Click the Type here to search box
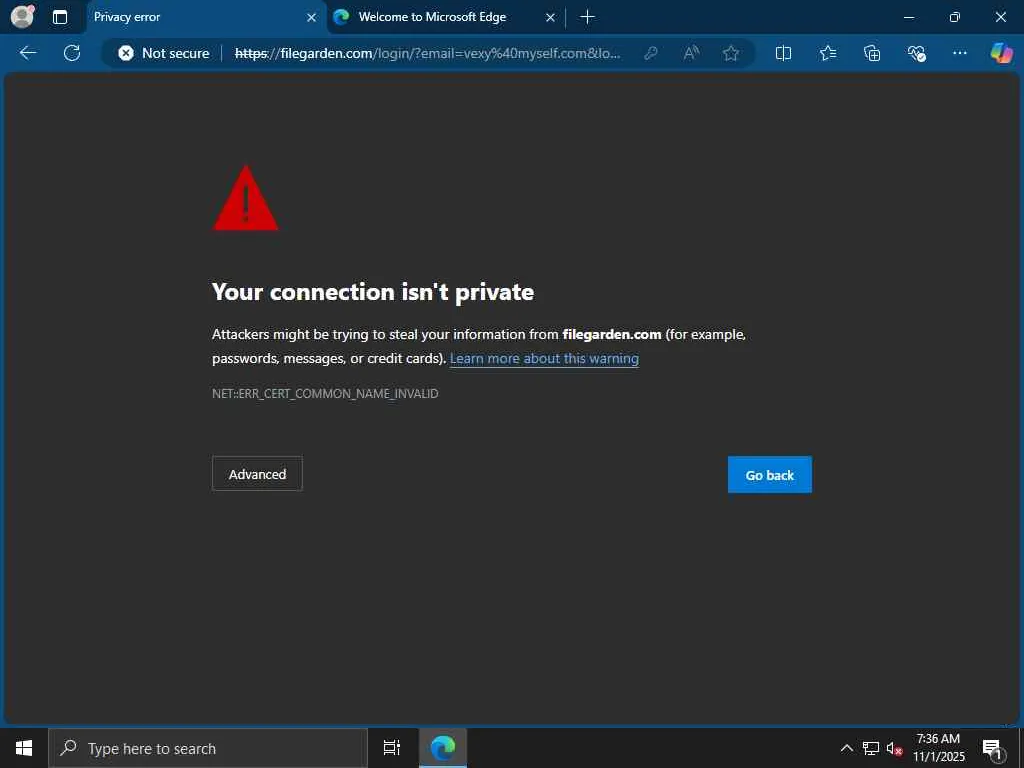Image resolution: width=1024 pixels, height=768 pixels. click(208, 748)
